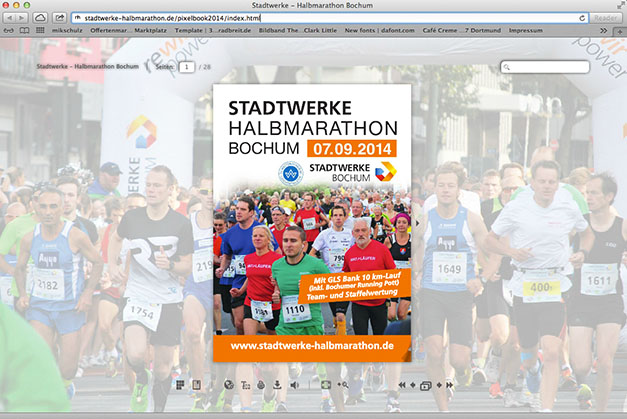The height and width of the screenshot is (419, 627).
Task: Mute sound with the speaker icon
Action: 294,385
